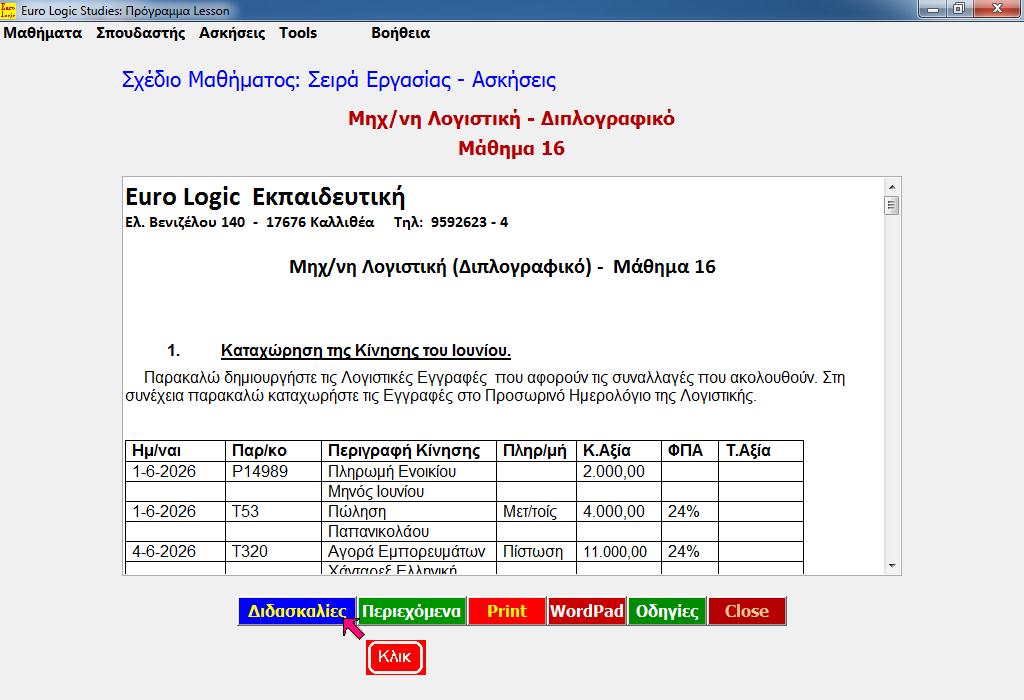The height and width of the screenshot is (700, 1024).
Task: Click the Euro Logic app icon in title bar
Action: click(x=9, y=10)
